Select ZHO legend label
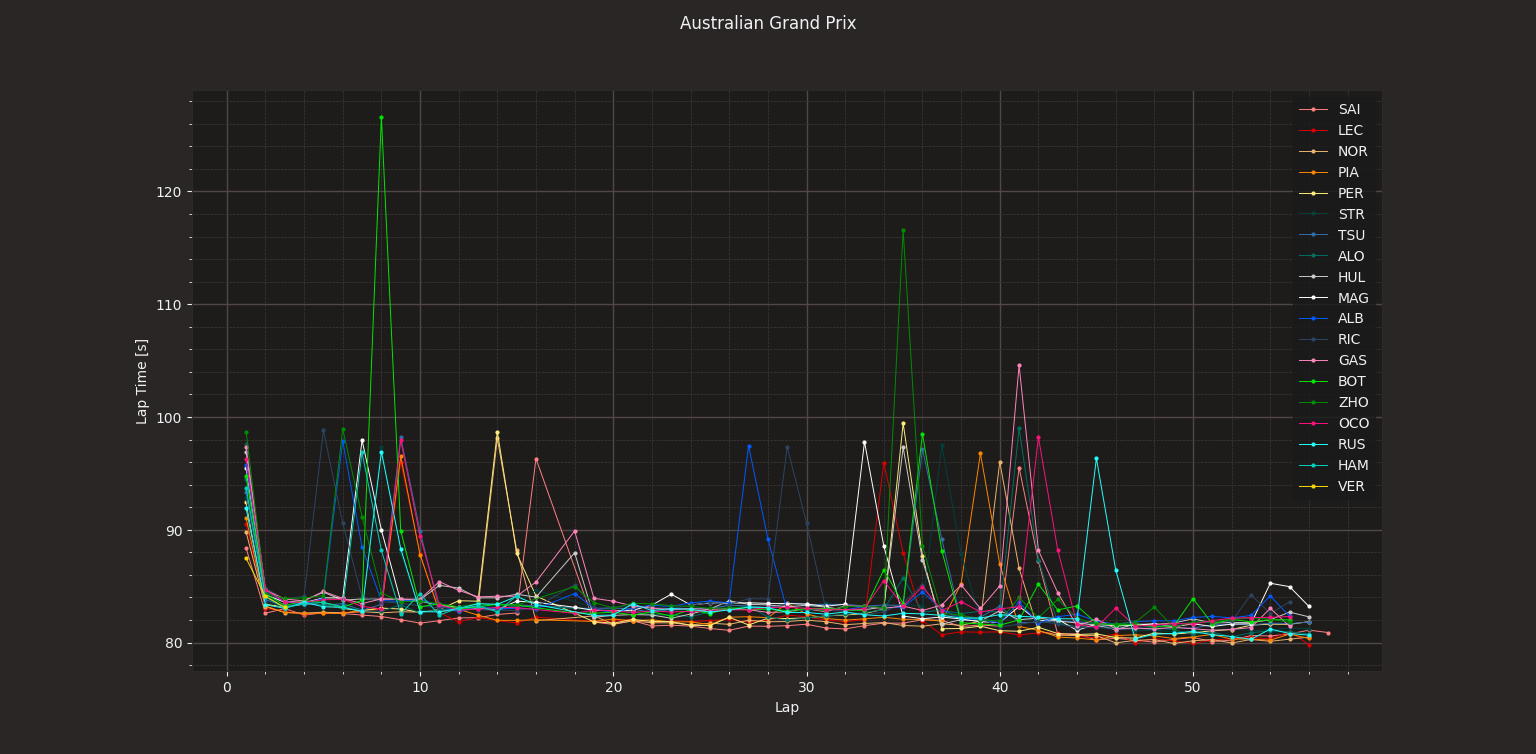The image size is (1536, 754). 1353,403
